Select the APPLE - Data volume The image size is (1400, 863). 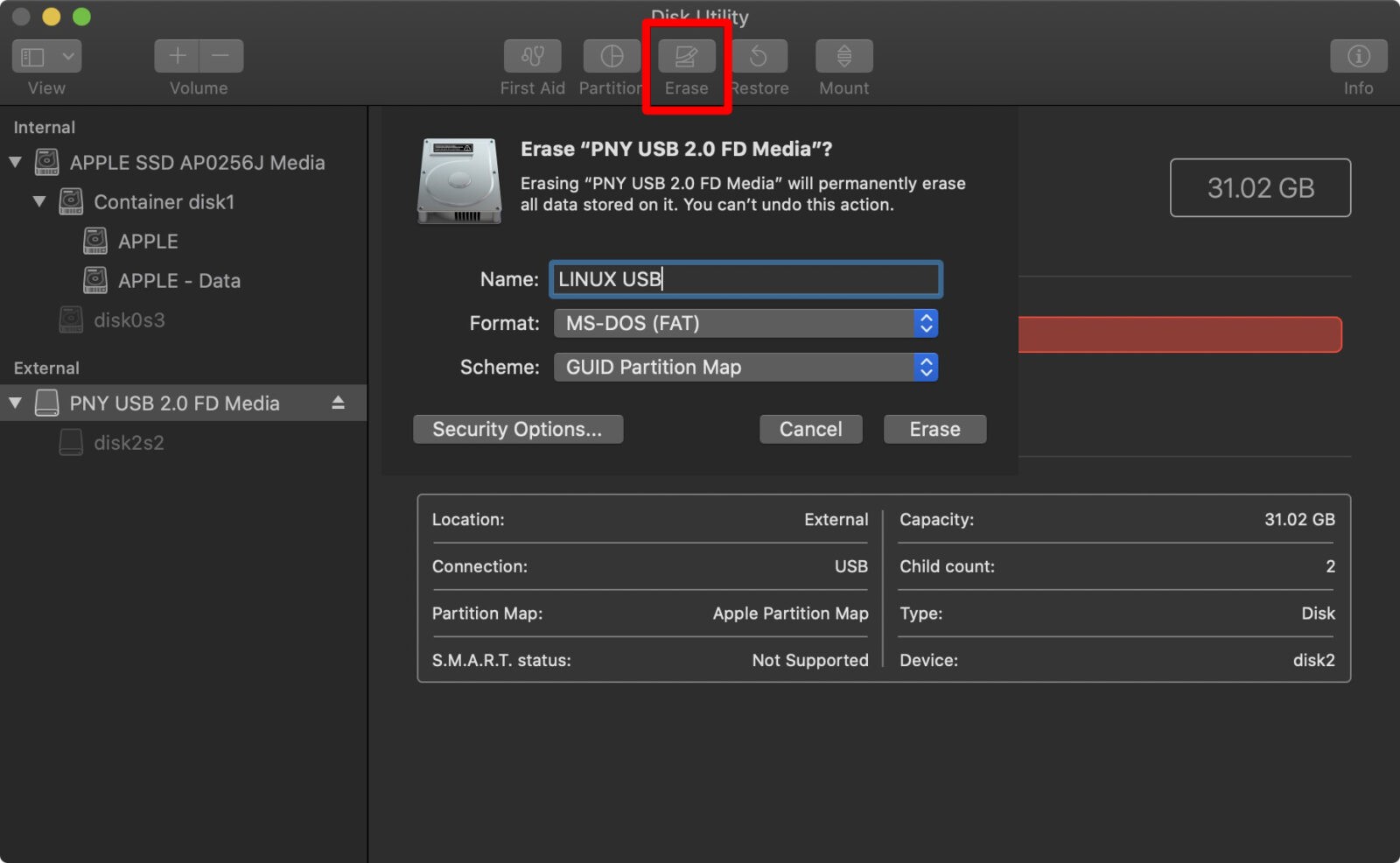(179, 280)
